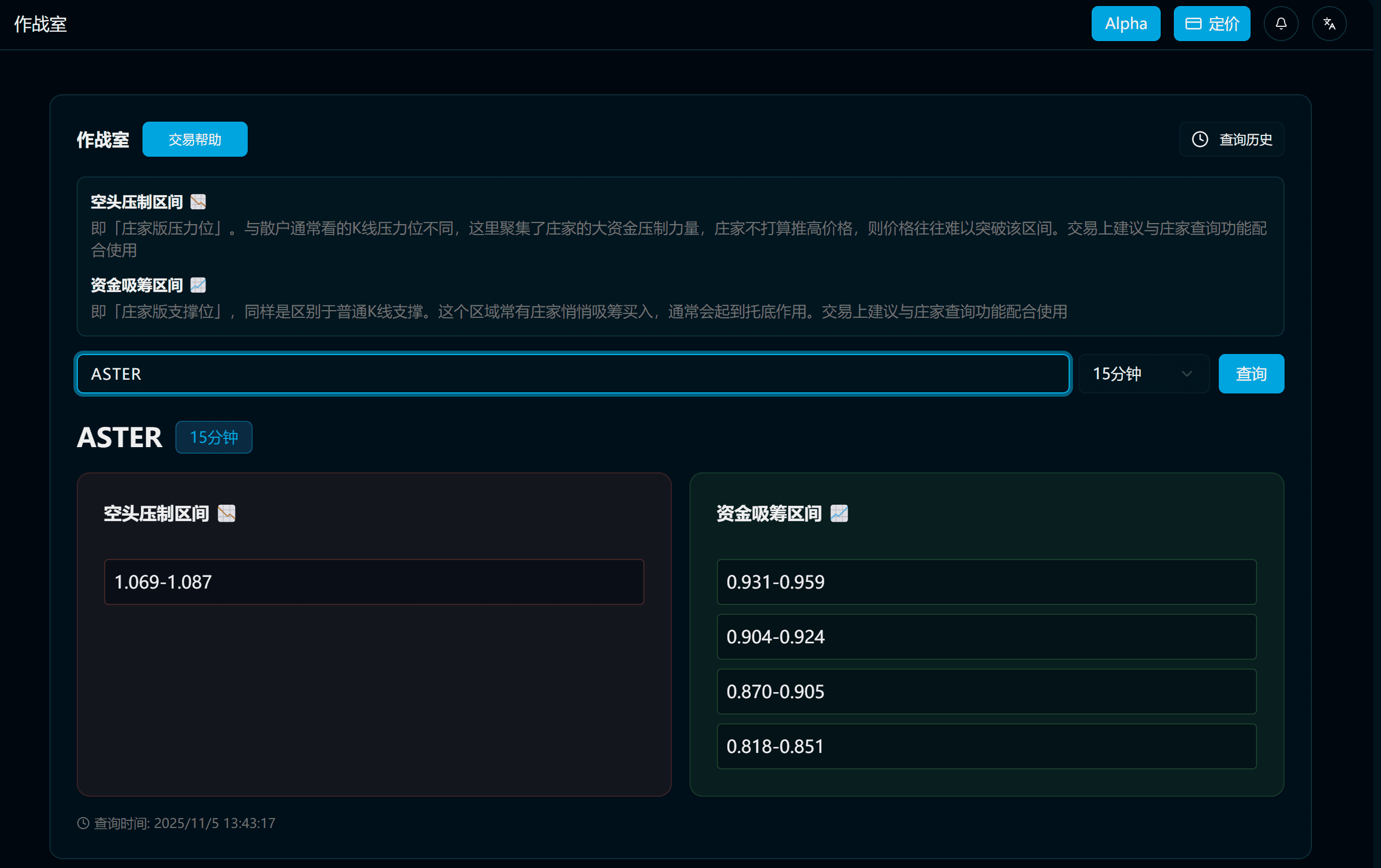
Task: Open the 查询历史 query history
Action: pos(1231,139)
